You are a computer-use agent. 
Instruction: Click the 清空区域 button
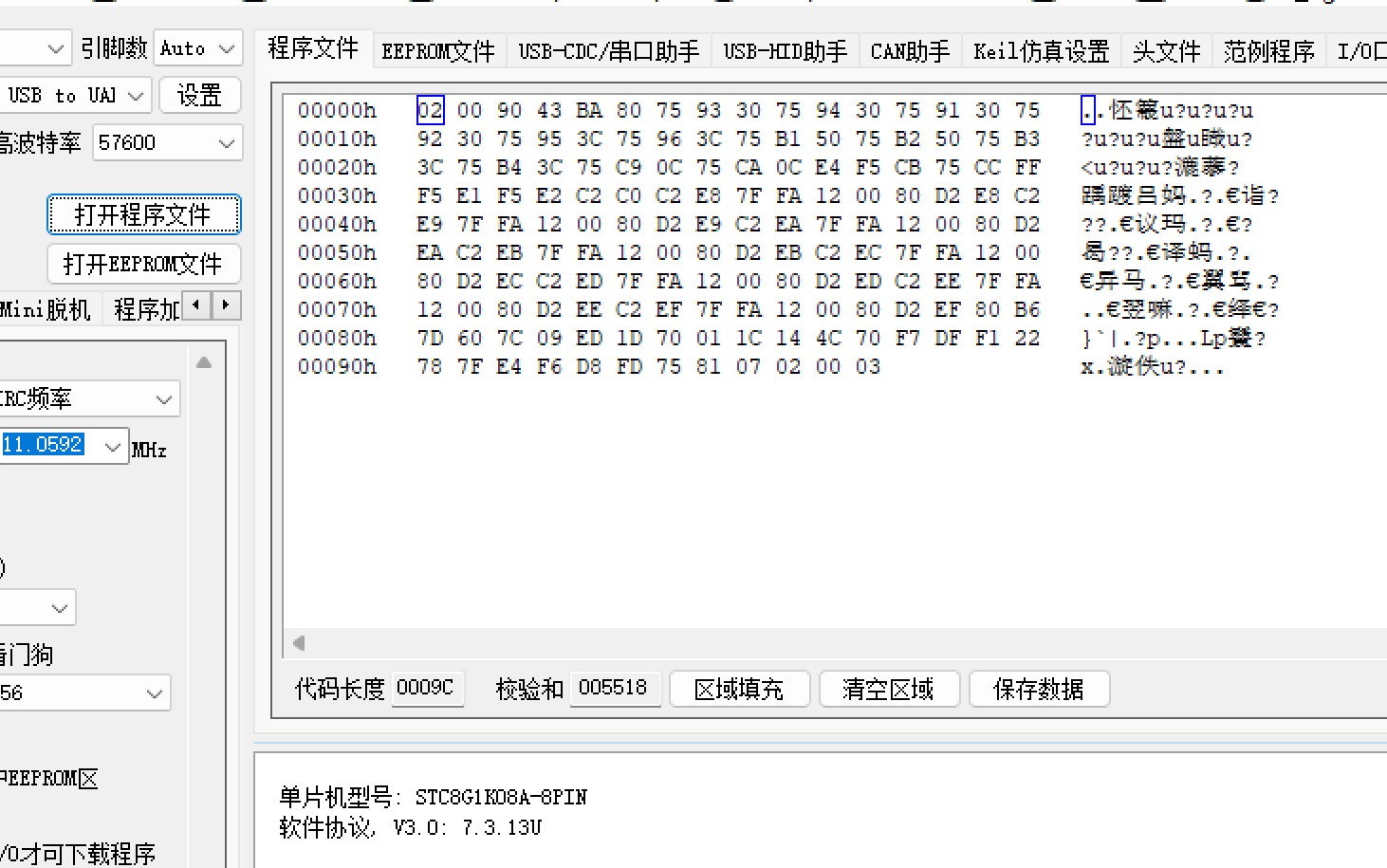coord(889,689)
